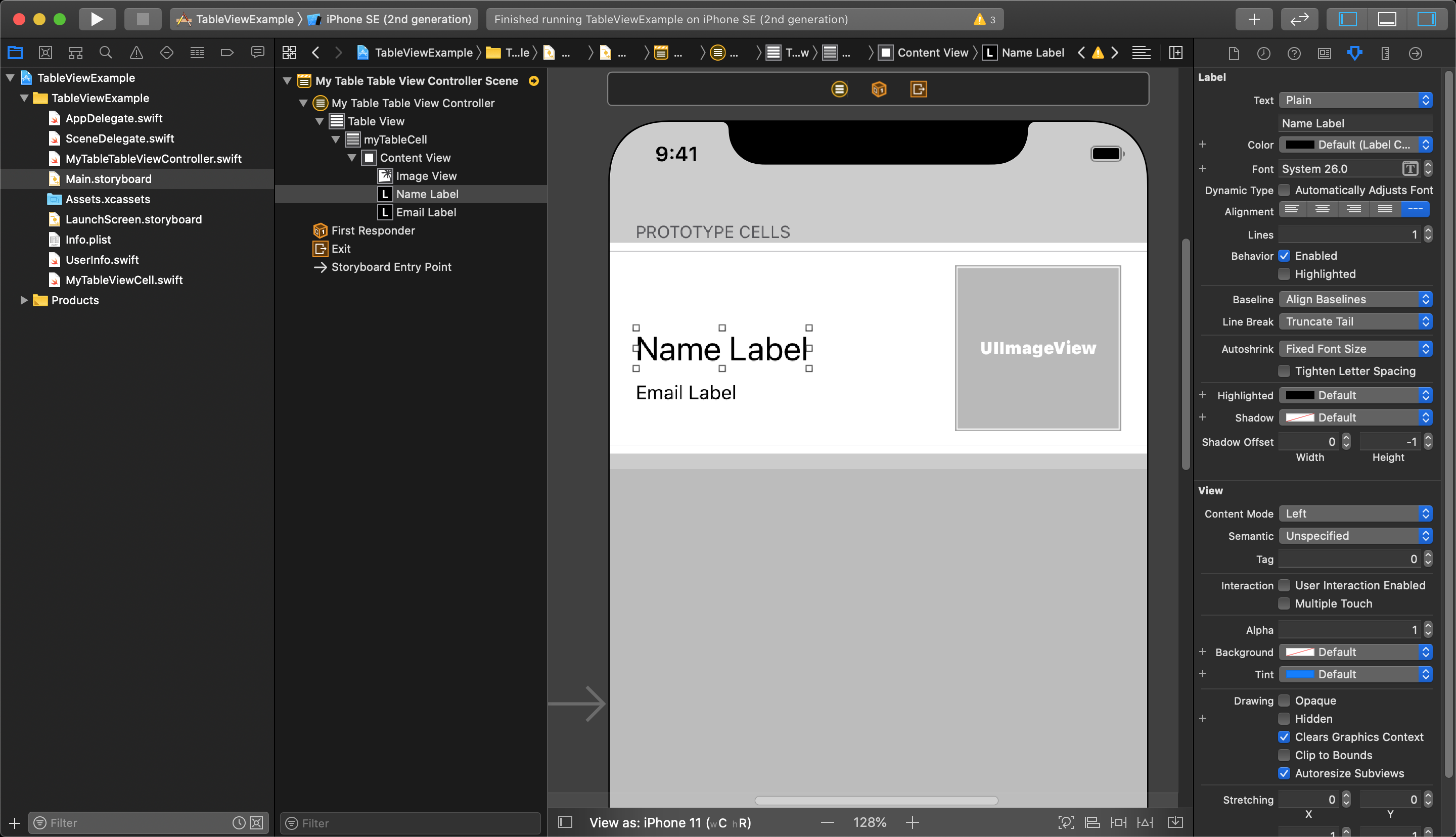Switch to the File inspector tab
The width and height of the screenshot is (1456, 837).
1234,54
